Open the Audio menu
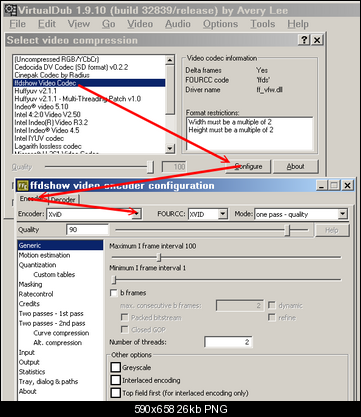The image size is (361, 417). [178, 24]
